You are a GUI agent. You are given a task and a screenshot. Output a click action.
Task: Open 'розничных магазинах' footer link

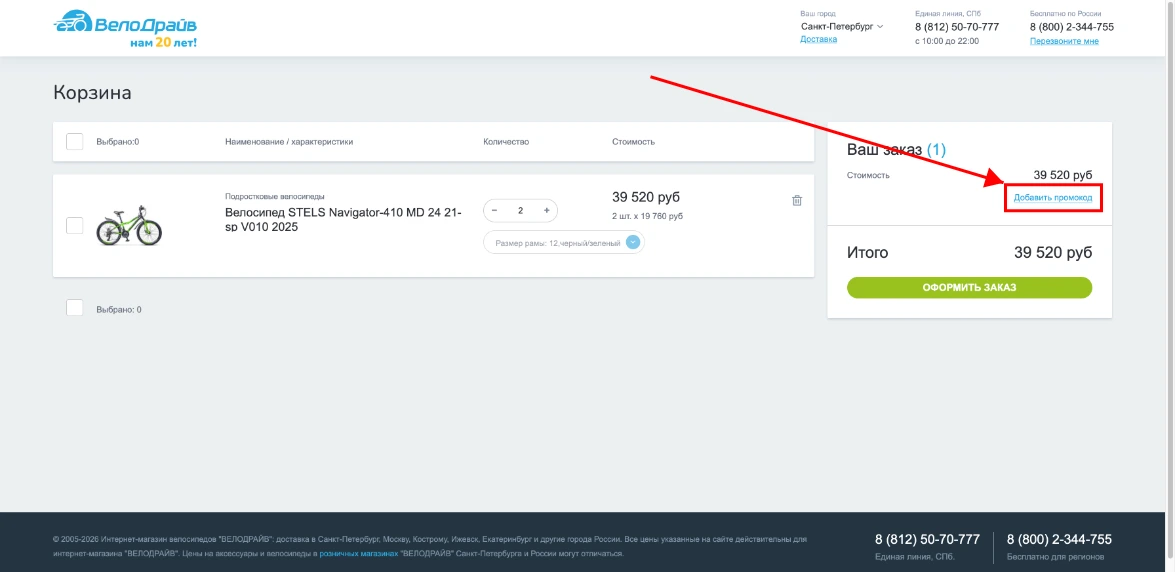tap(358, 553)
